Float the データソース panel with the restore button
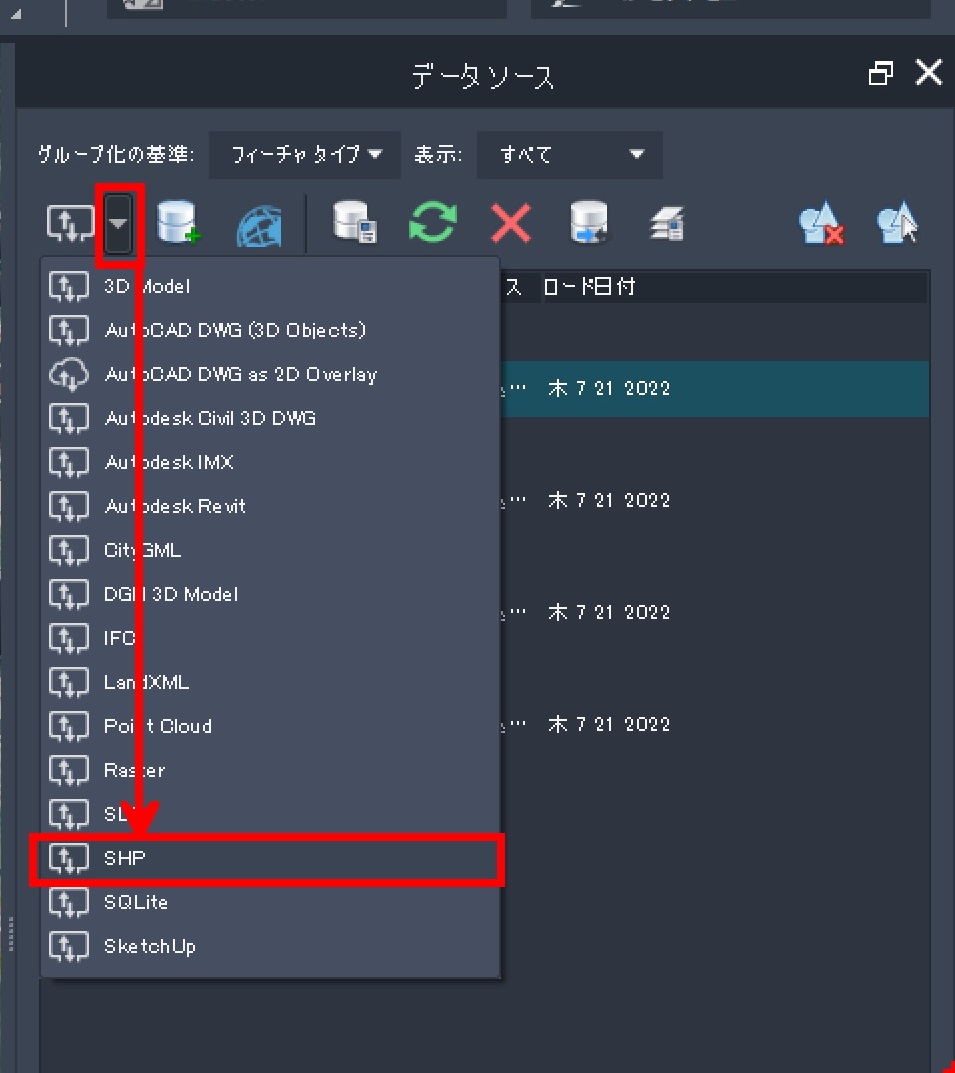This screenshot has width=955, height=1073. [880, 73]
